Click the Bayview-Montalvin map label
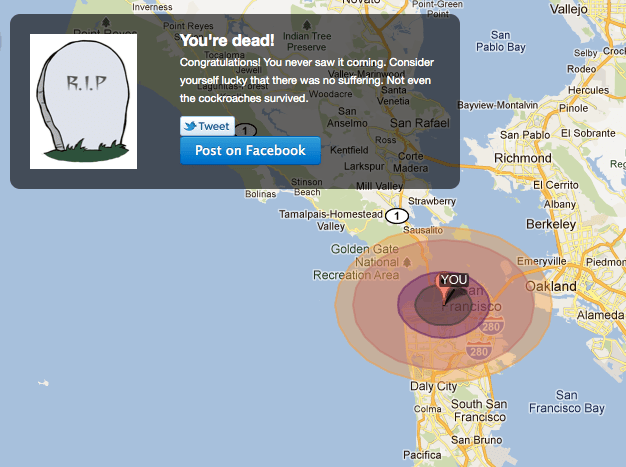 [x=497, y=105]
